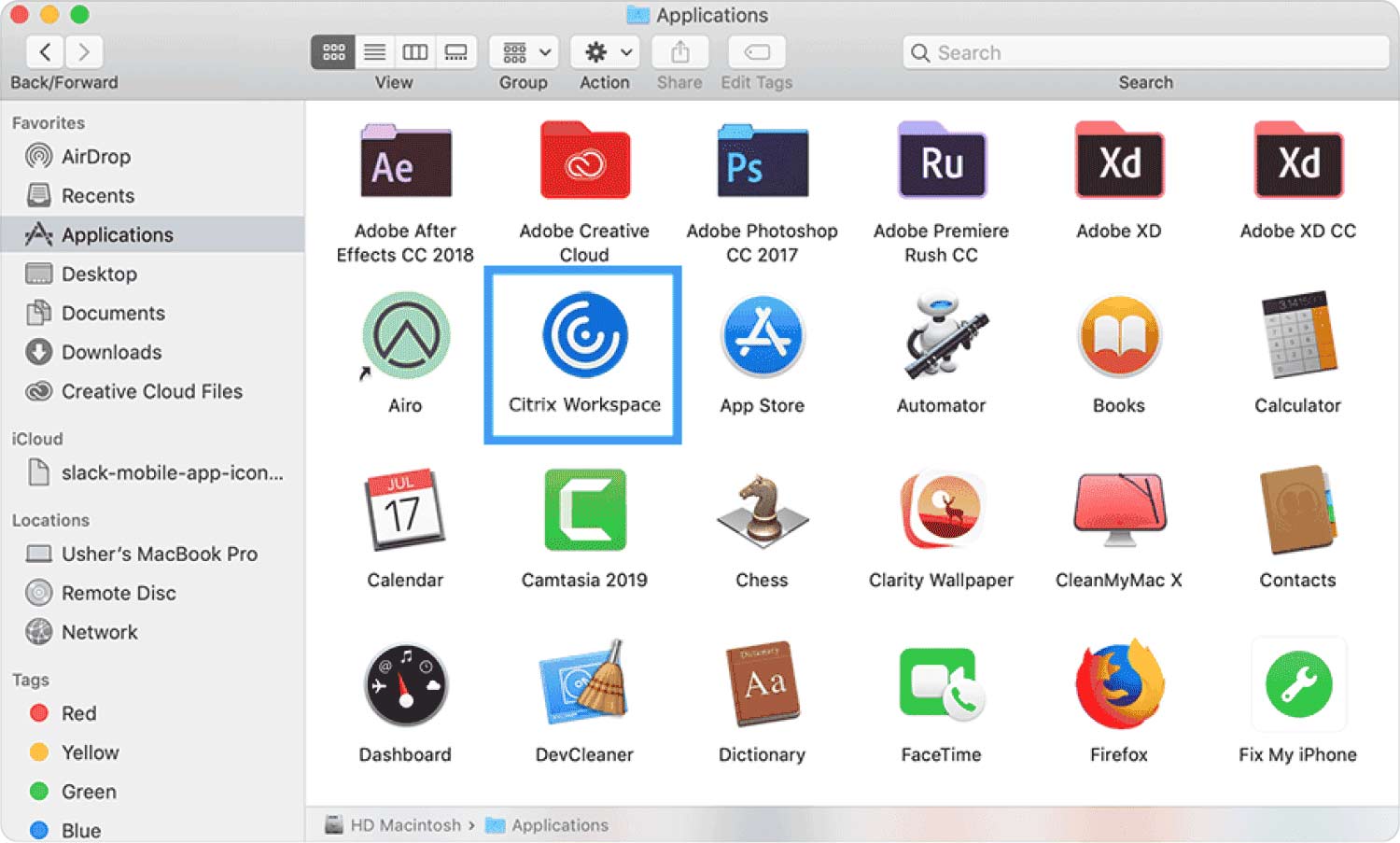Open the Action gear dropdown
This screenshot has height=843, width=1400.
tap(605, 52)
